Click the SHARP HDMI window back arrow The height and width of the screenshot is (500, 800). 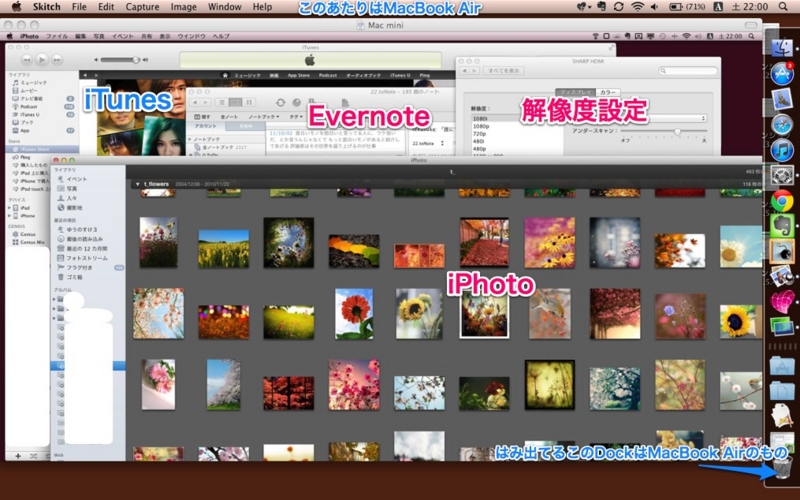(x=464, y=70)
